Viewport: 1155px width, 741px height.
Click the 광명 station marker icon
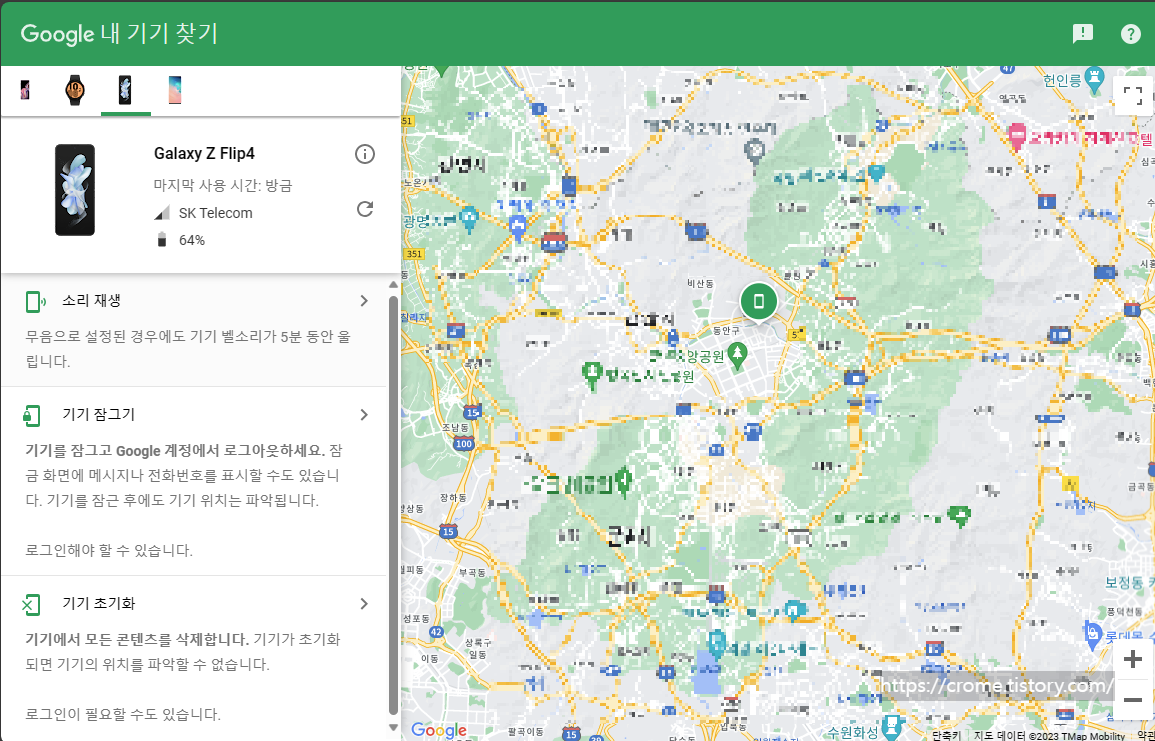(468, 219)
